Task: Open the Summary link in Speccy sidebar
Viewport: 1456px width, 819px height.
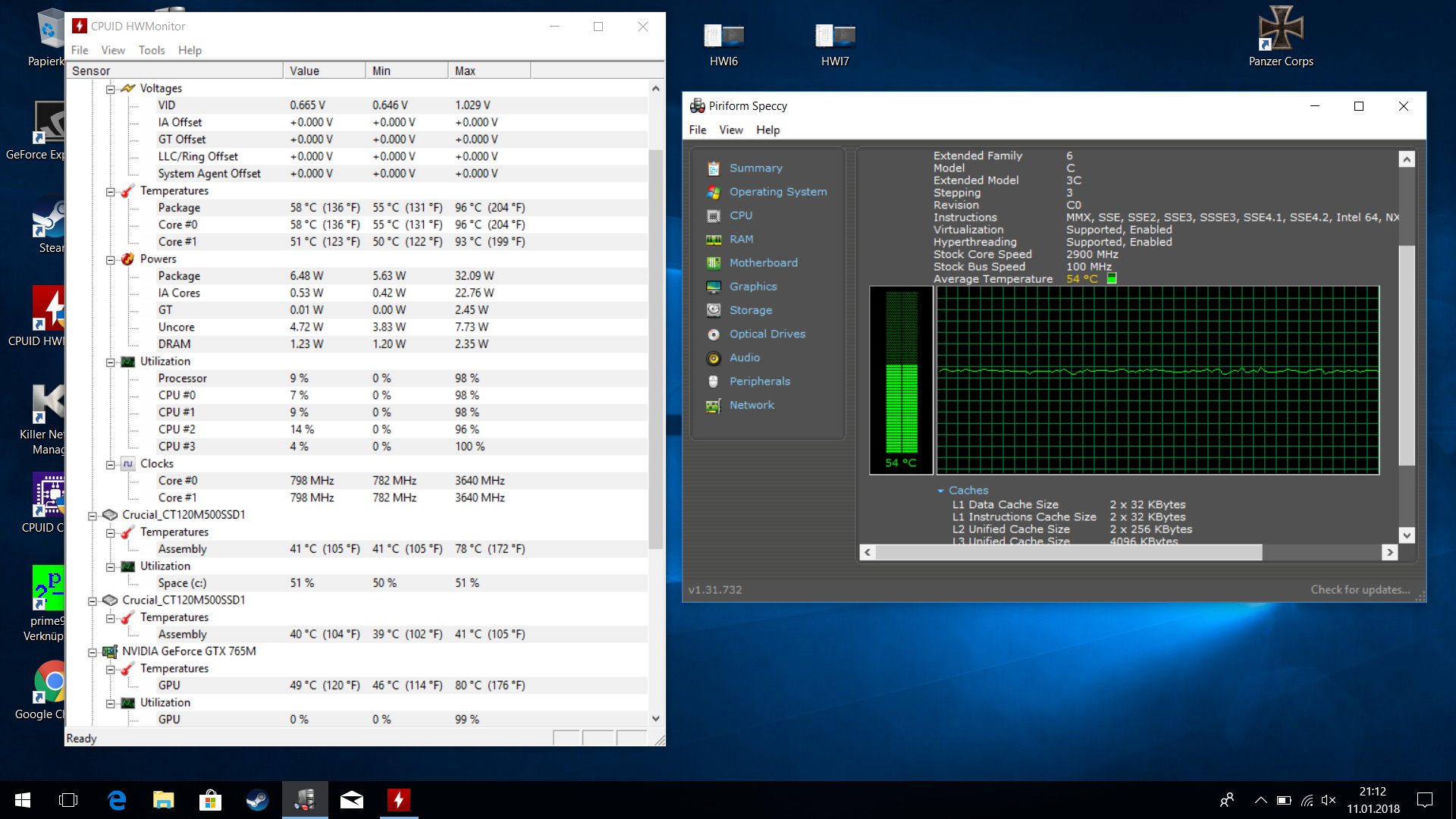Action: tap(755, 168)
